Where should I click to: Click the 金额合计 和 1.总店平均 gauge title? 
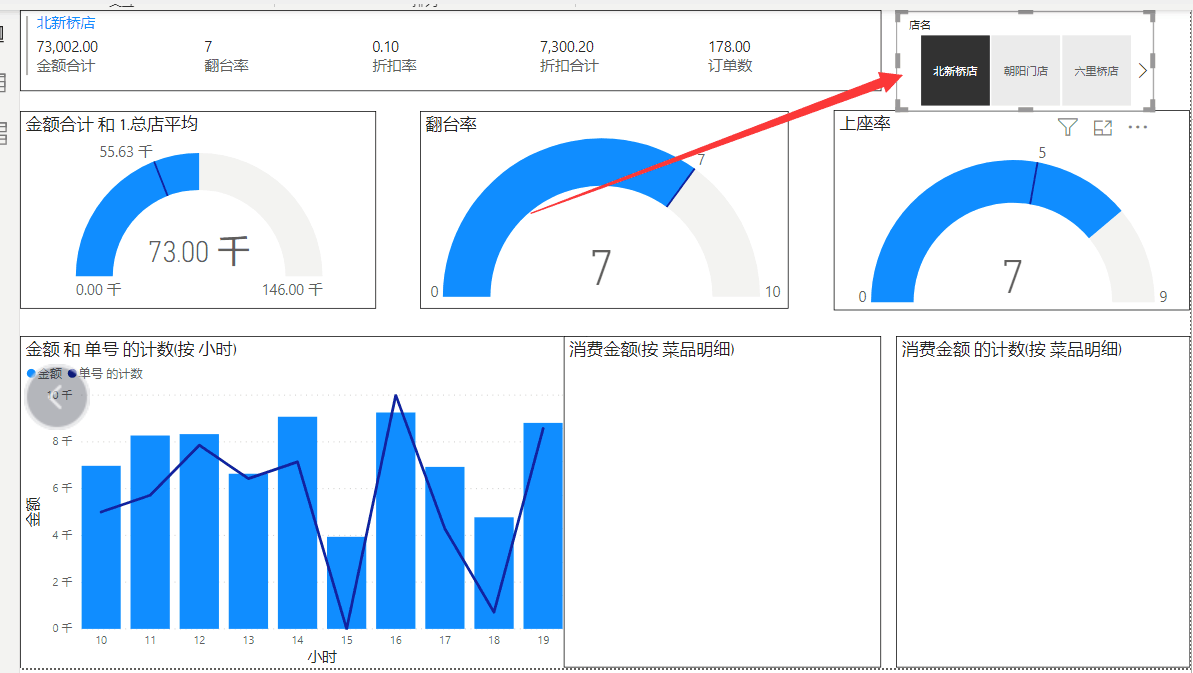point(112,124)
